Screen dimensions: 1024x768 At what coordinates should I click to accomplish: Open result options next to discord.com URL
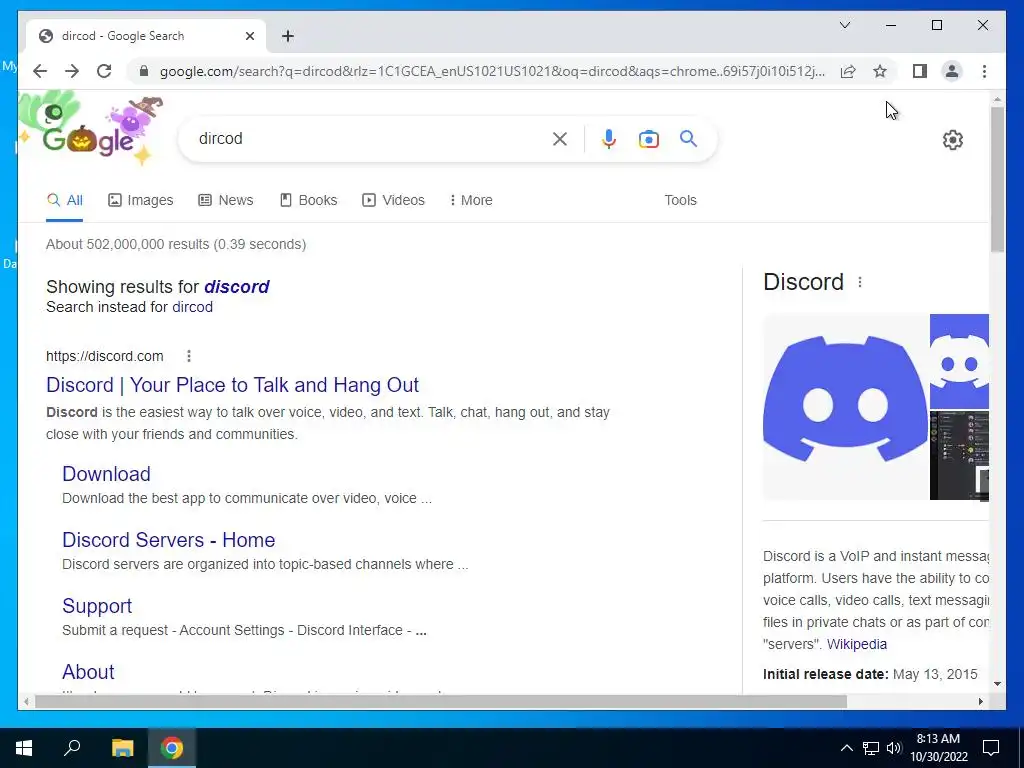pyautogui.click(x=189, y=356)
